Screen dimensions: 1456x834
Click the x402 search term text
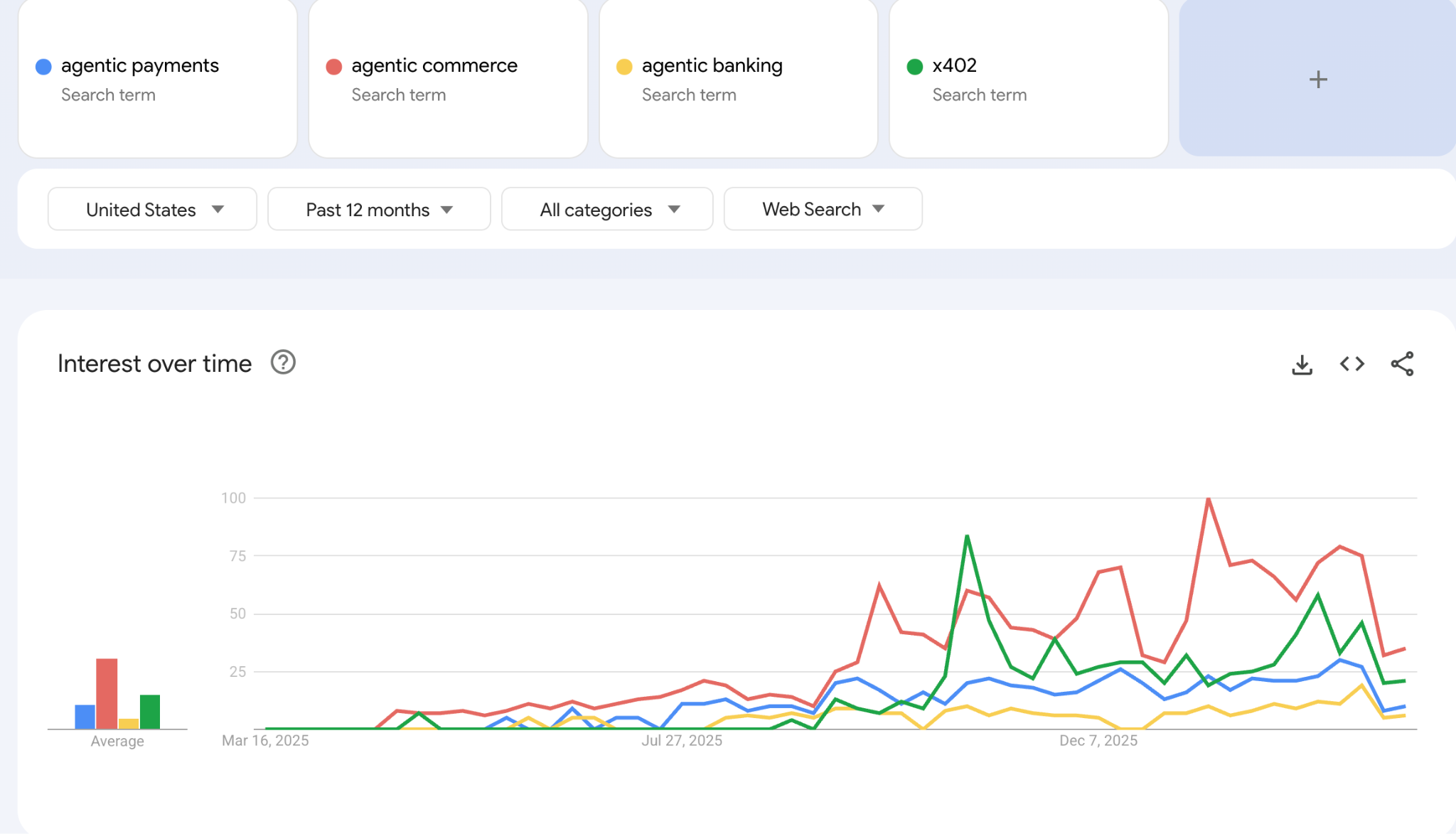point(954,66)
